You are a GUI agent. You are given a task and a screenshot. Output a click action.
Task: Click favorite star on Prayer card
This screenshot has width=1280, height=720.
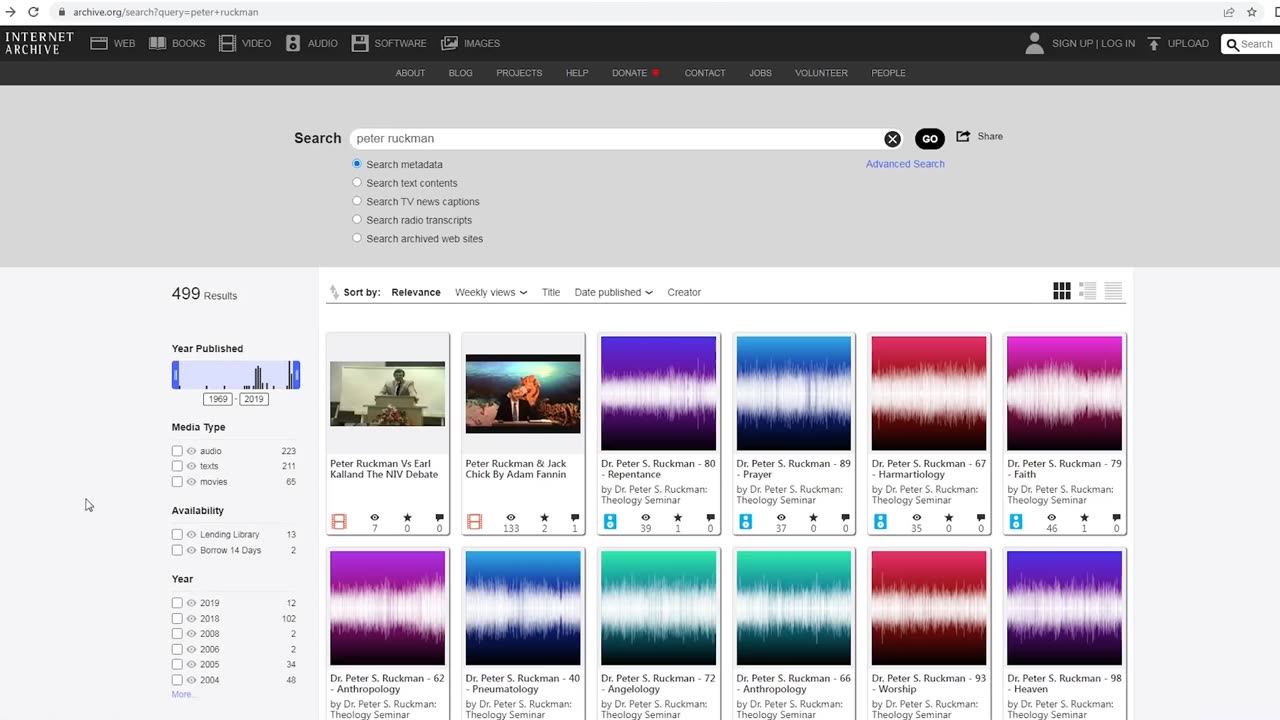813,518
